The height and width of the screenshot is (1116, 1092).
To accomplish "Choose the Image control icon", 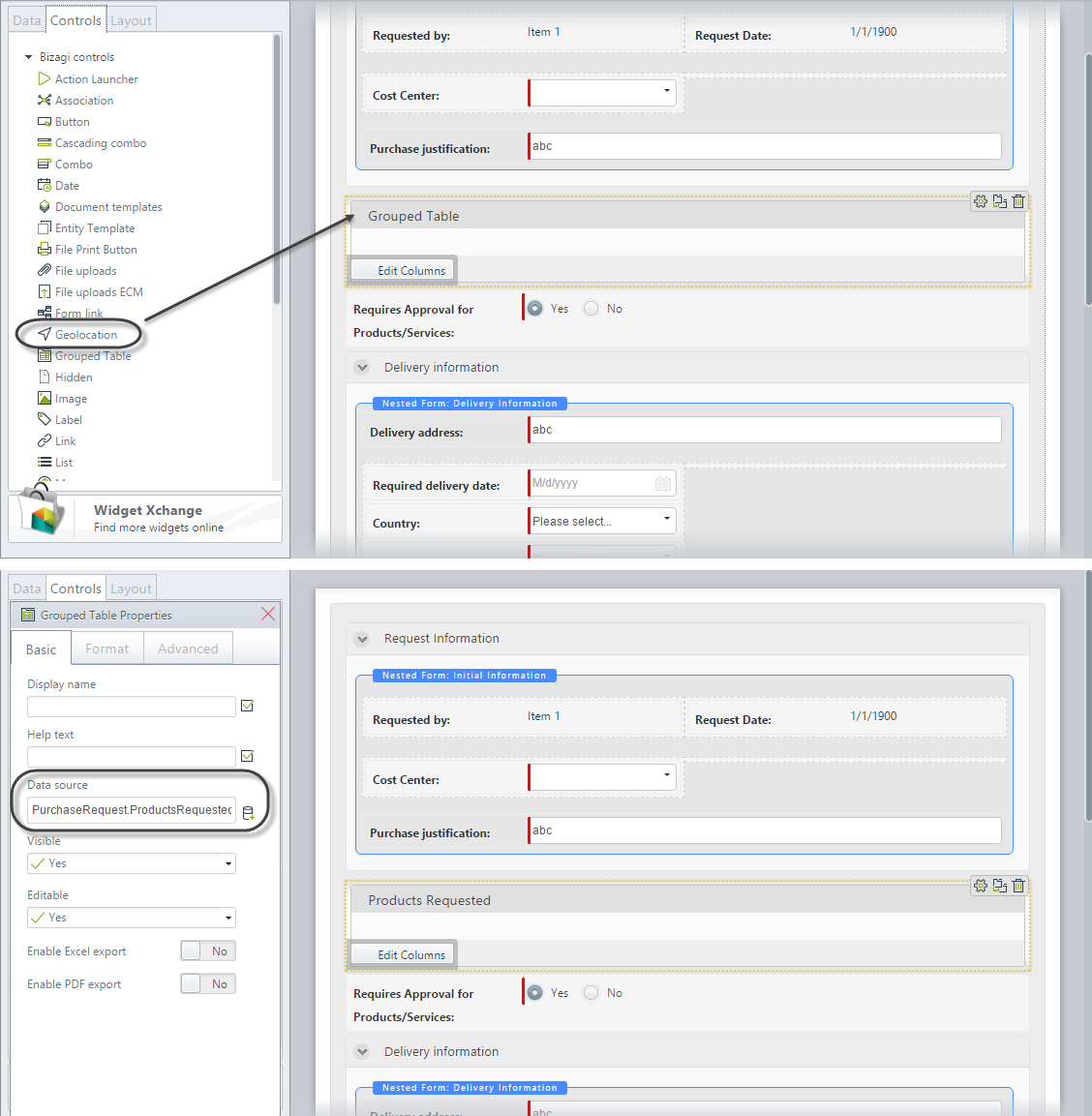I will tap(45, 398).
